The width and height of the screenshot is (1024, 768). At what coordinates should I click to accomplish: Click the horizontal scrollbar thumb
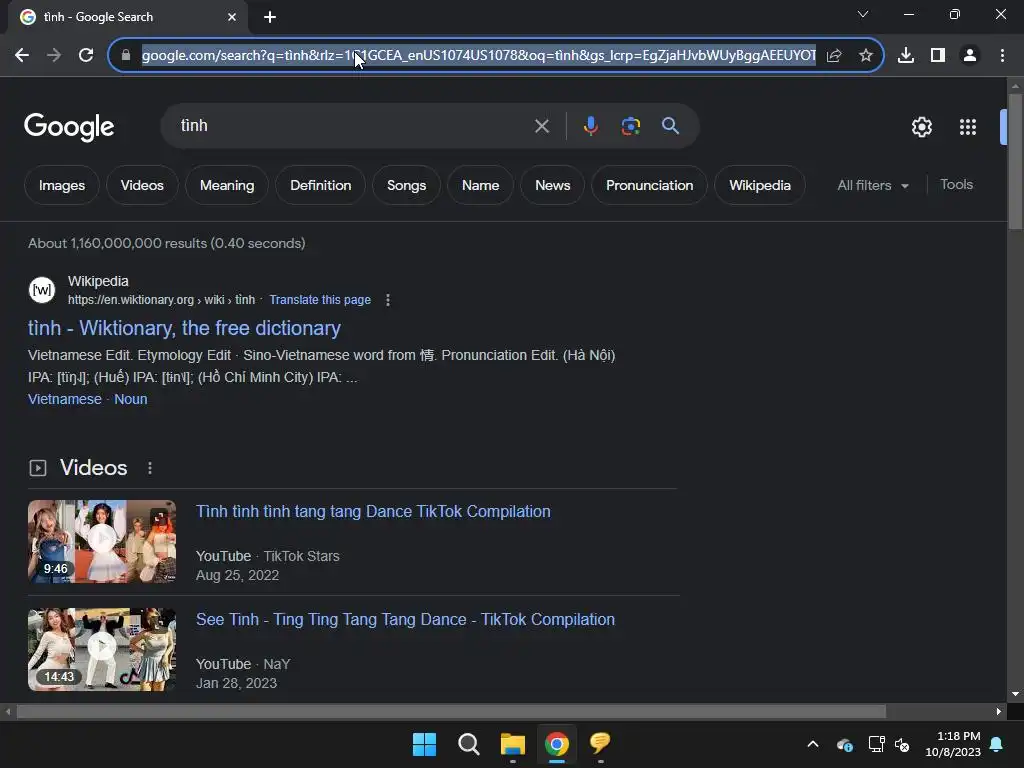(x=451, y=711)
